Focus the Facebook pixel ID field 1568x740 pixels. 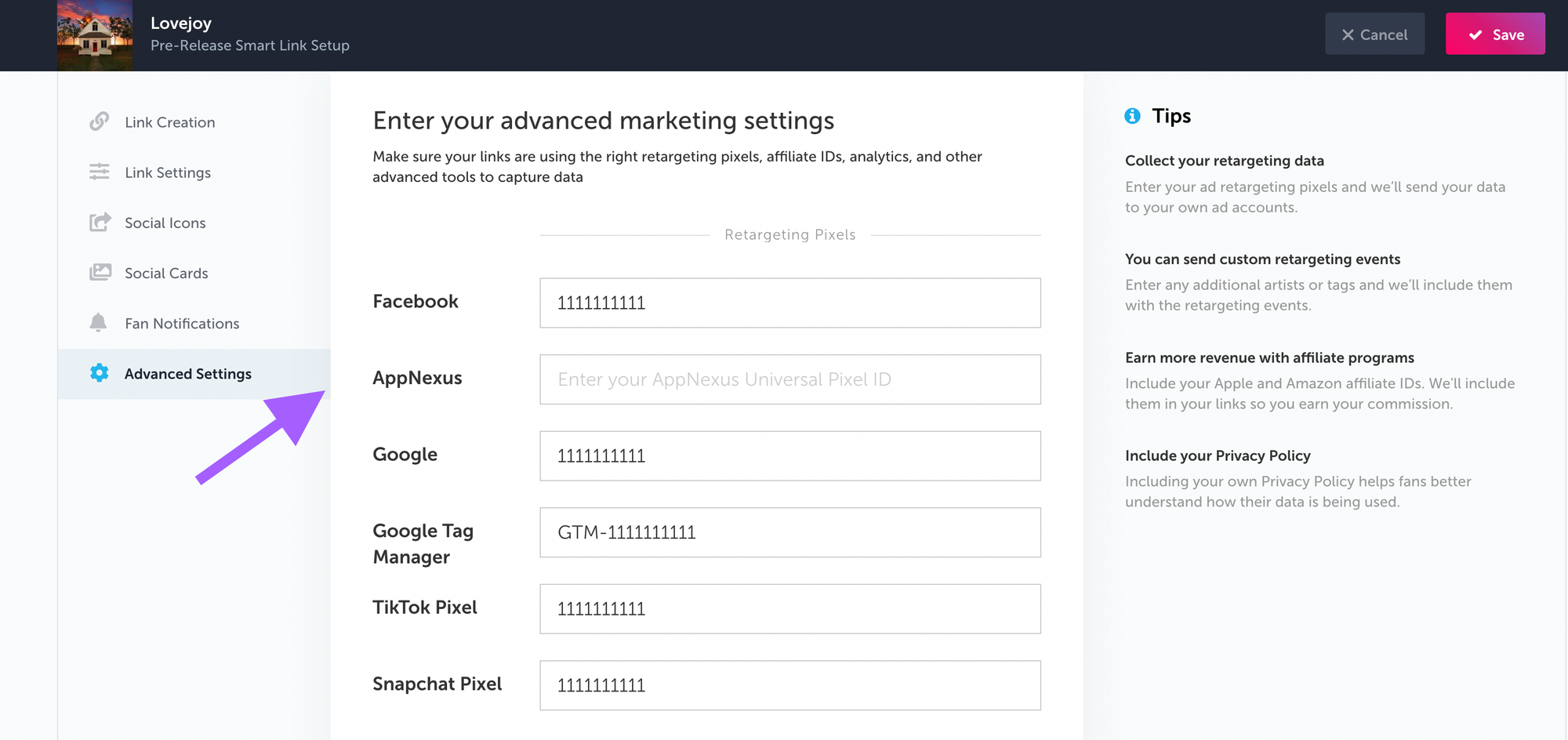tap(790, 303)
